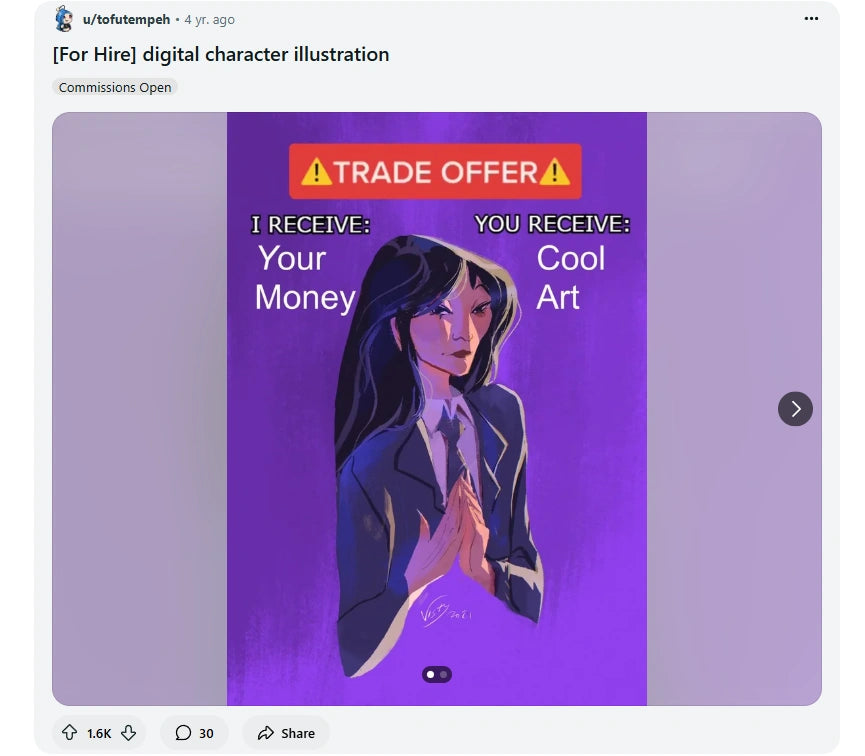Open the u/tofutempeh user profile link
This screenshot has width=865, height=756.
[x=126, y=19]
